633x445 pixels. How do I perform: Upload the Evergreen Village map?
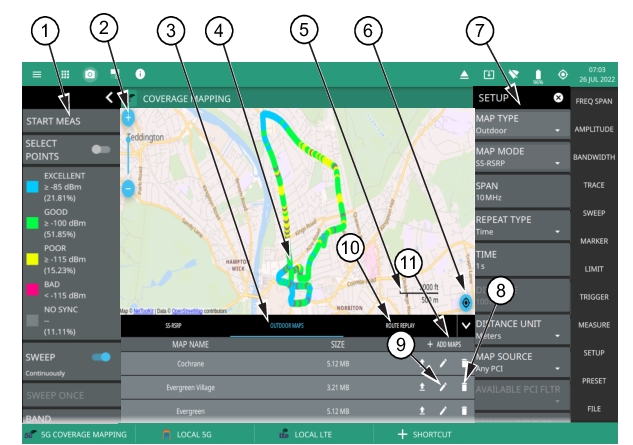coord(422,386)
